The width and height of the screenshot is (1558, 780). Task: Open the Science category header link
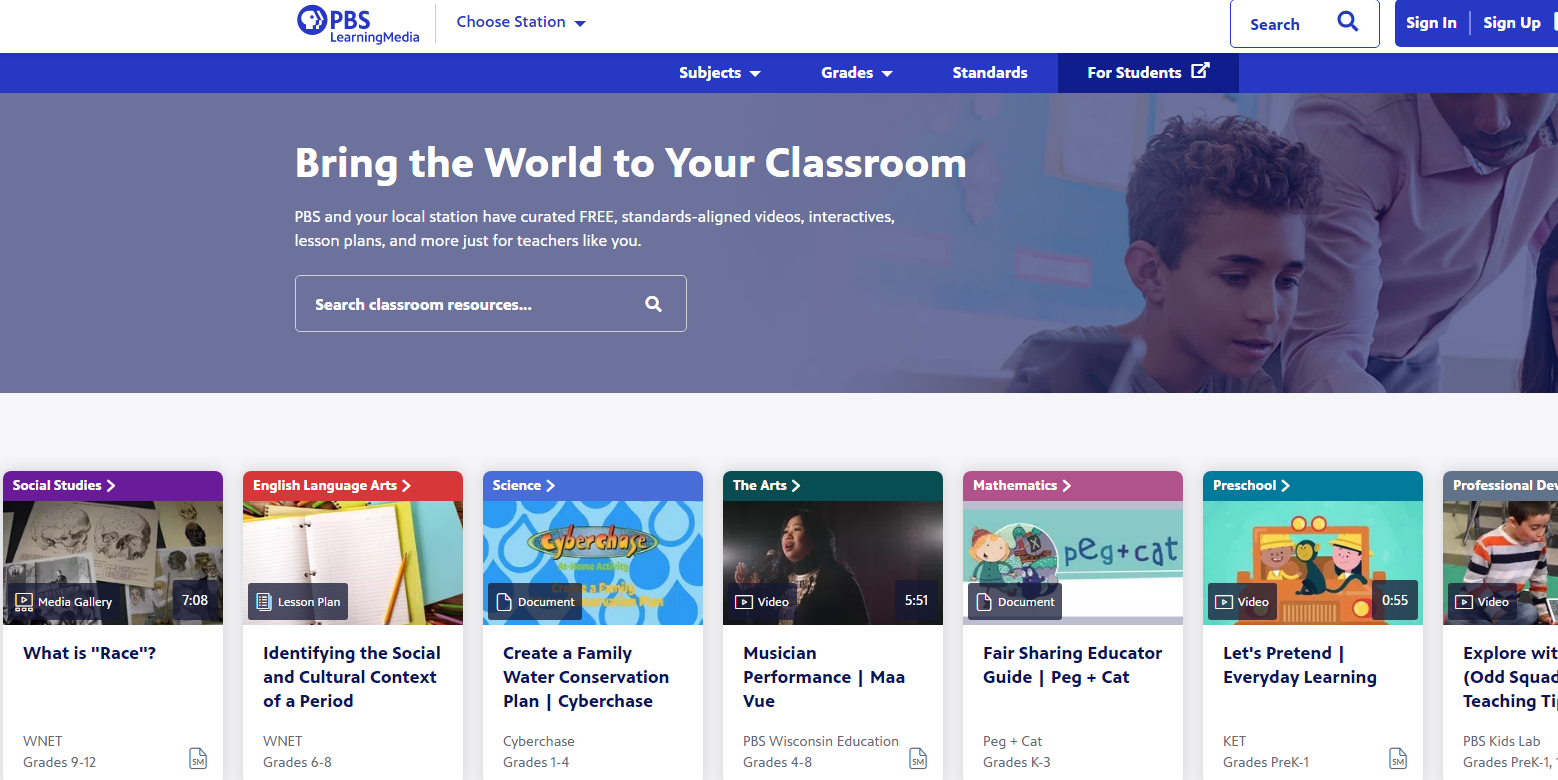point(523,485)
